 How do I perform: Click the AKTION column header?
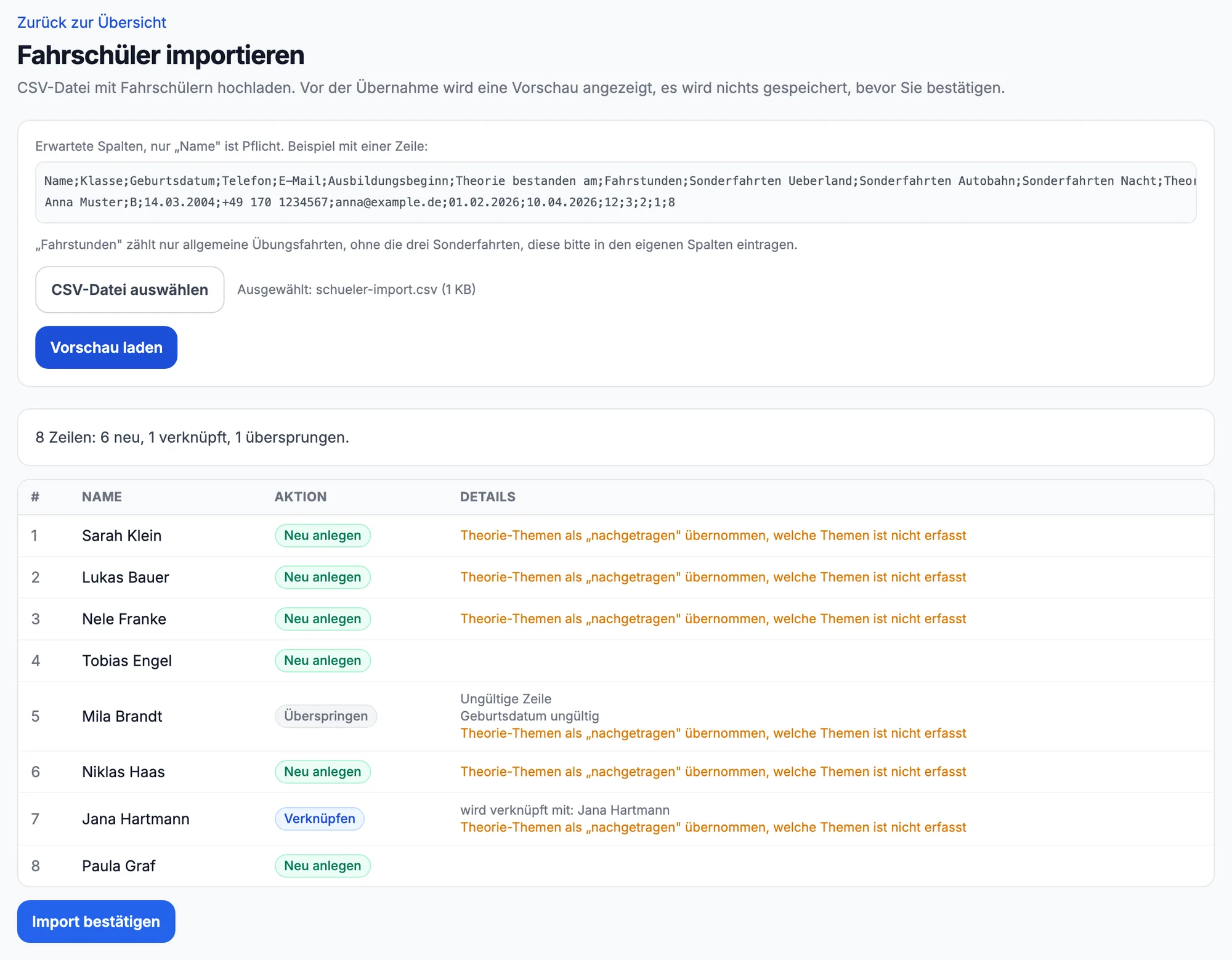click(x=301, y=497)
